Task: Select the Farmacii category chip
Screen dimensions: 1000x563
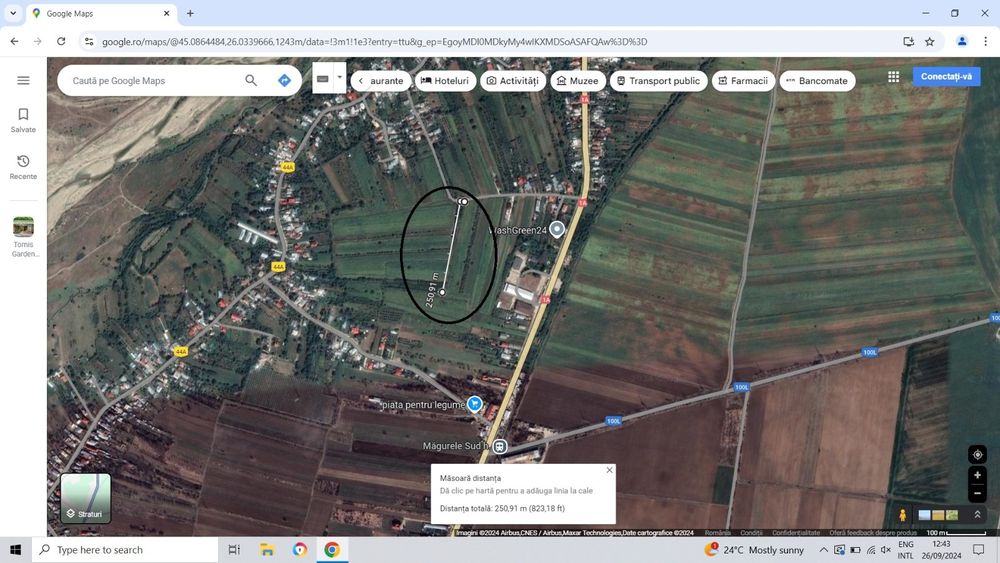Action: pos(743,81)
